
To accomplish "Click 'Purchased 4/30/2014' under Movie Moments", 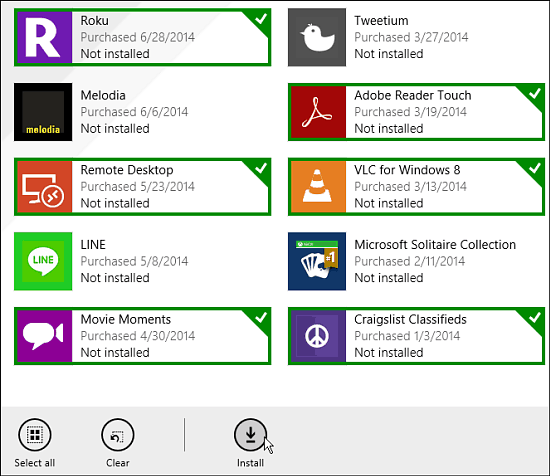I will click(138, 336).
